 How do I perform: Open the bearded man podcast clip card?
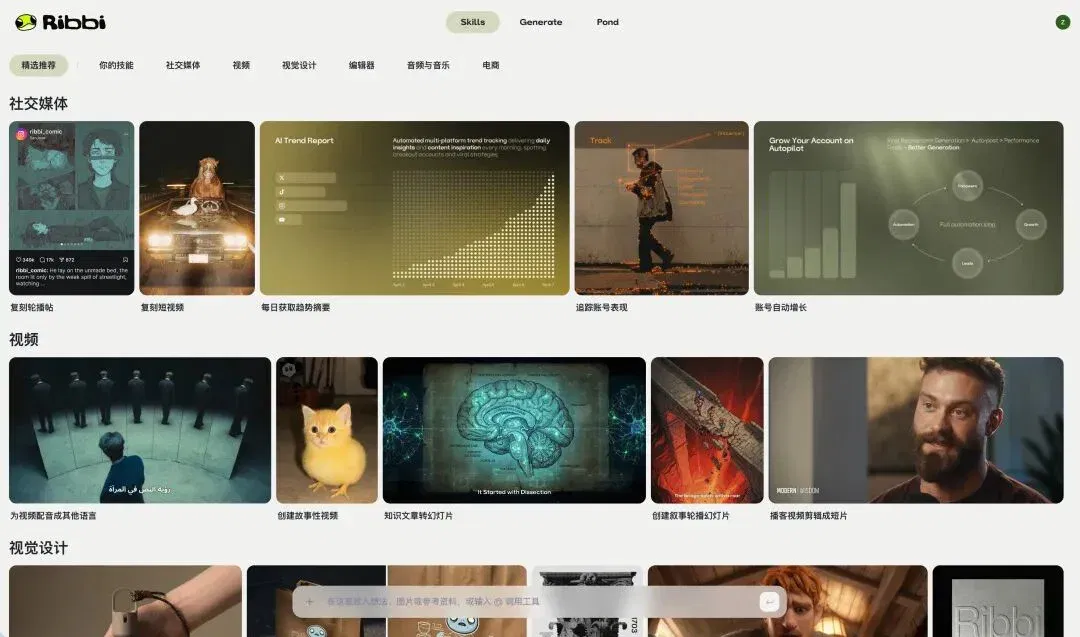point(916,430)
